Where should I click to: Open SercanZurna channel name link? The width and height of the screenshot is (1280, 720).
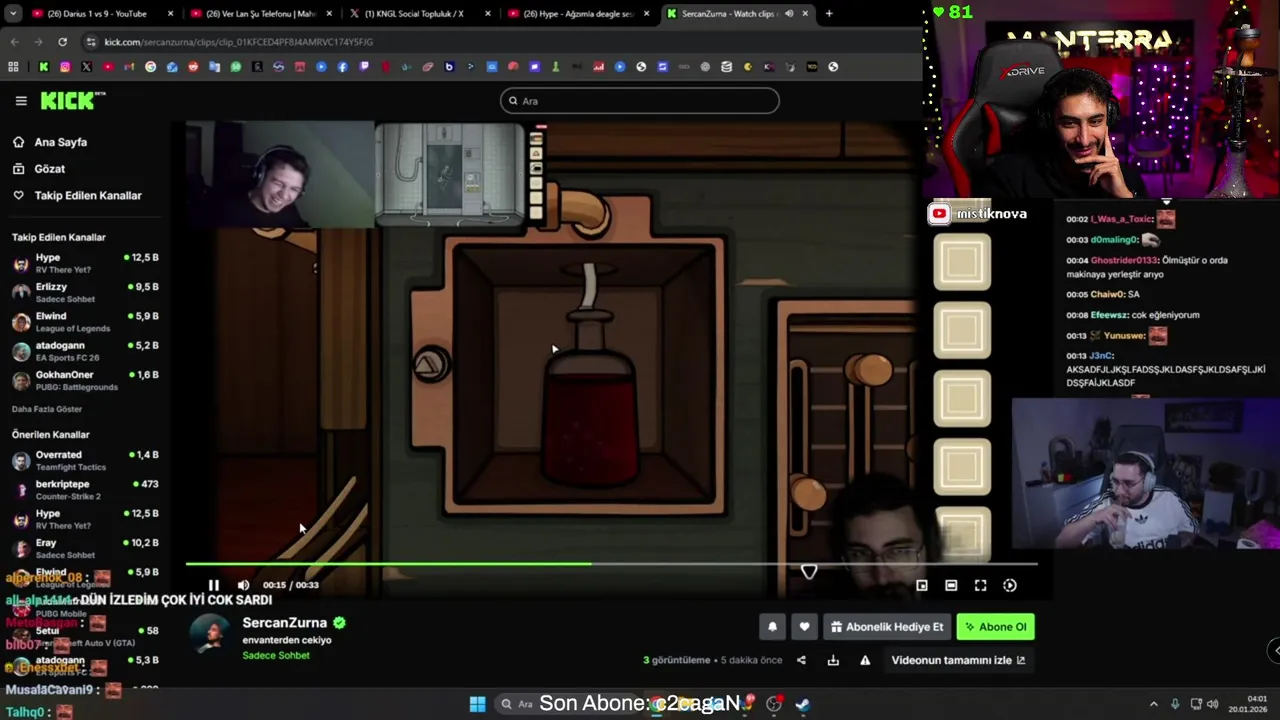point(285,623)
